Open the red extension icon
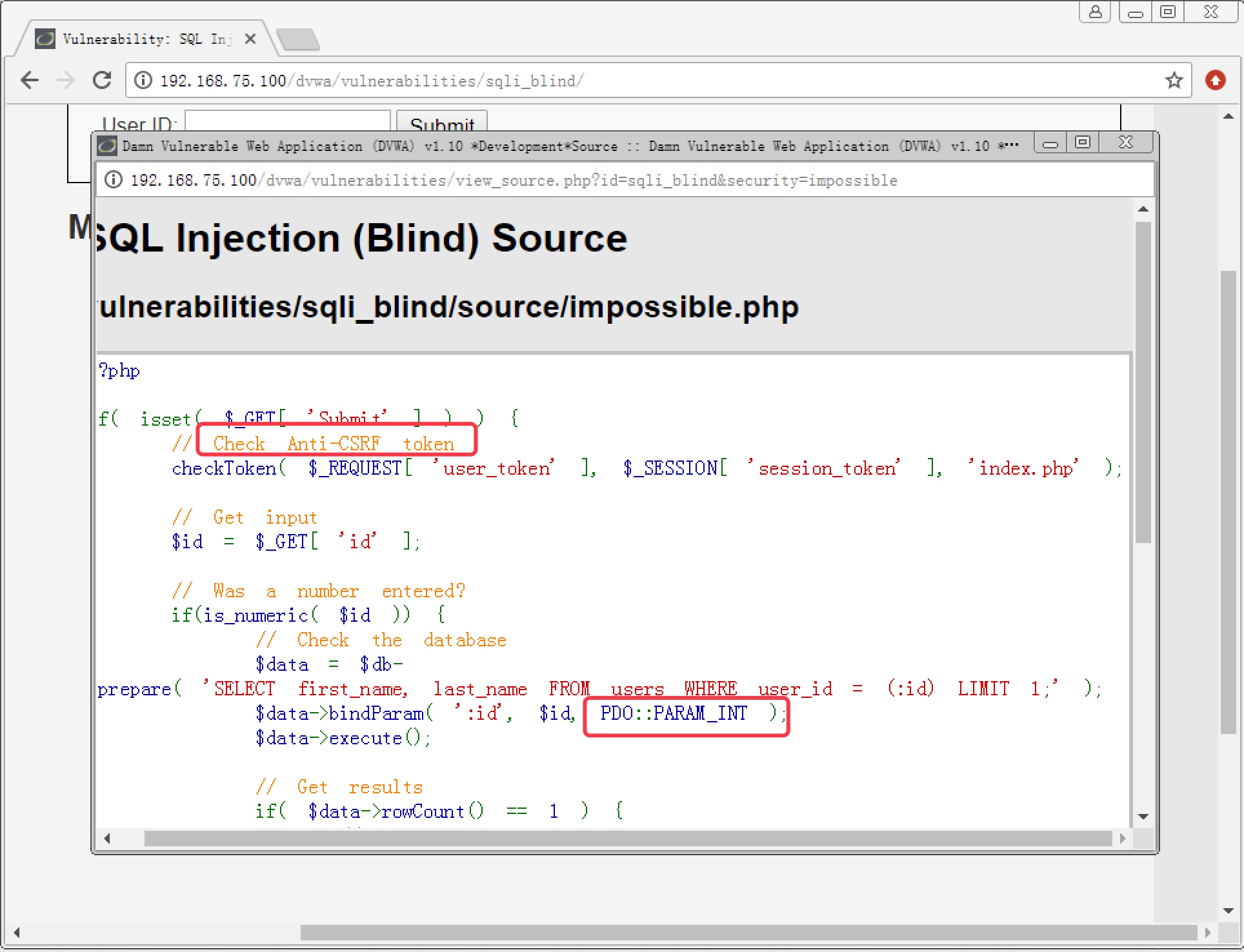Screen dimensions: 1244x952 pos(1216,81)
